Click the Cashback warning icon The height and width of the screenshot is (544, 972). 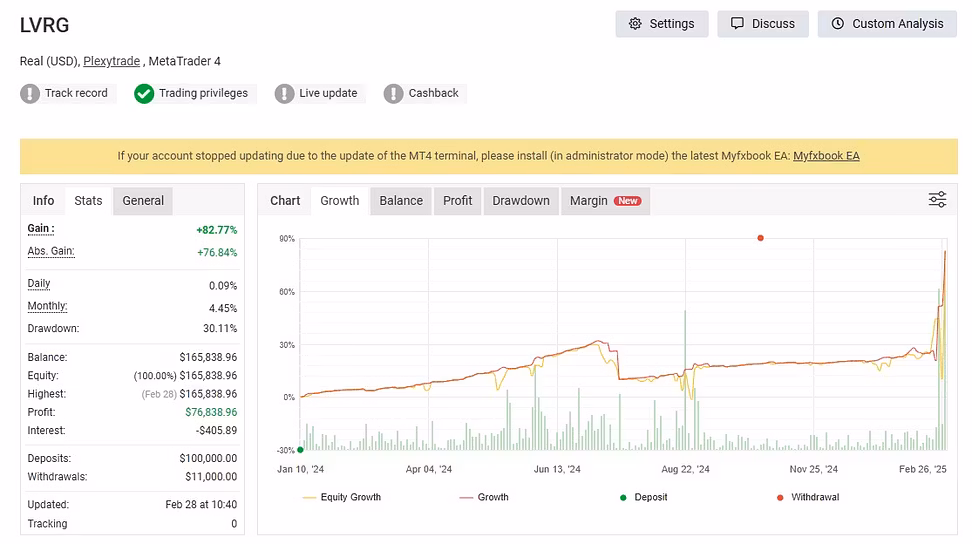pos(394,94)
